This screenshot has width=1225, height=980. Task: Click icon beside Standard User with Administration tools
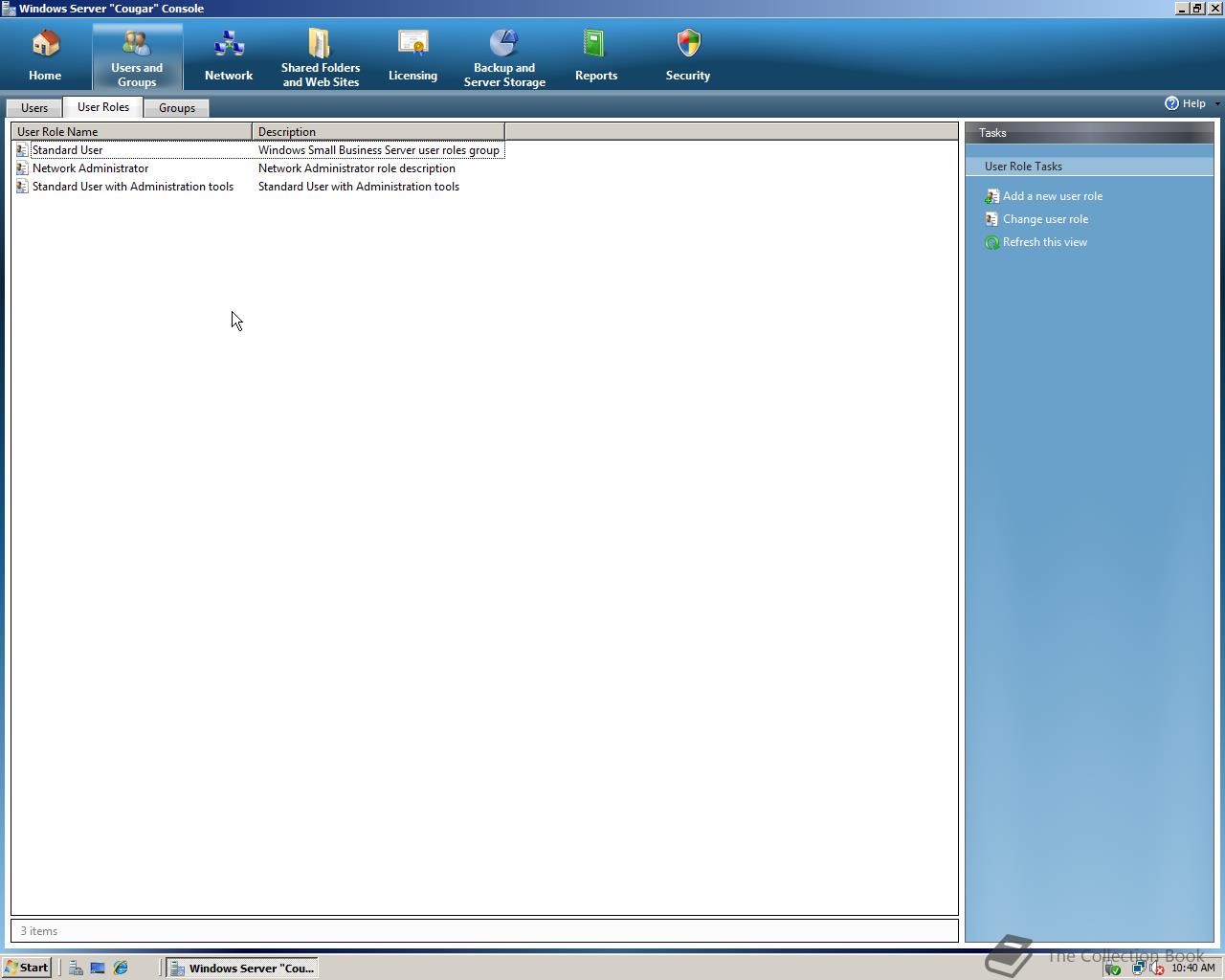(22, 187)
